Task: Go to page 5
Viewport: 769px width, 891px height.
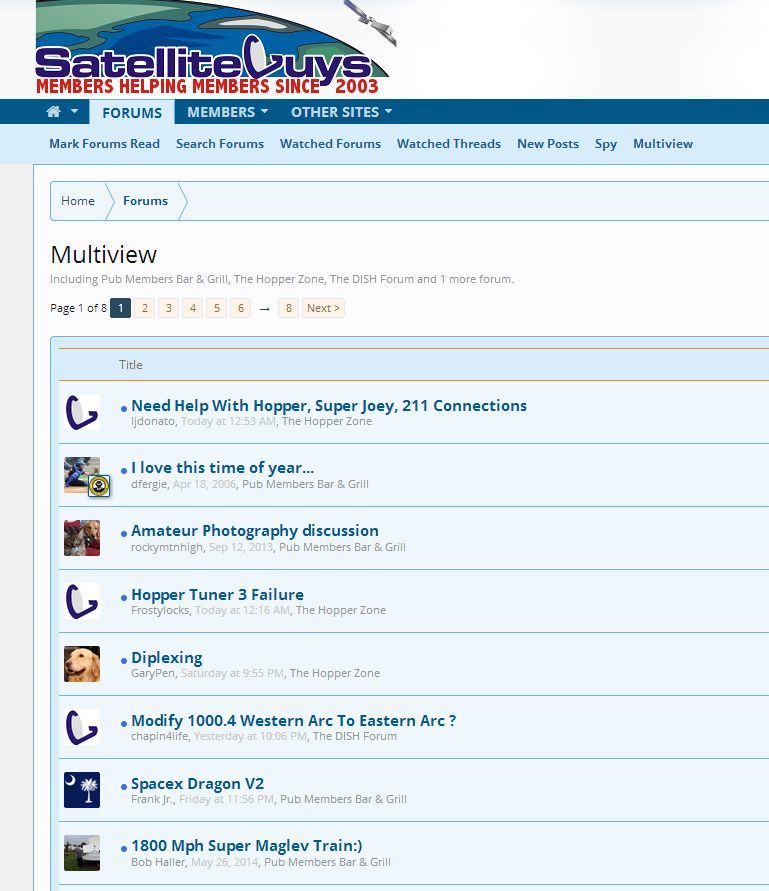Action: coord(217,308)
